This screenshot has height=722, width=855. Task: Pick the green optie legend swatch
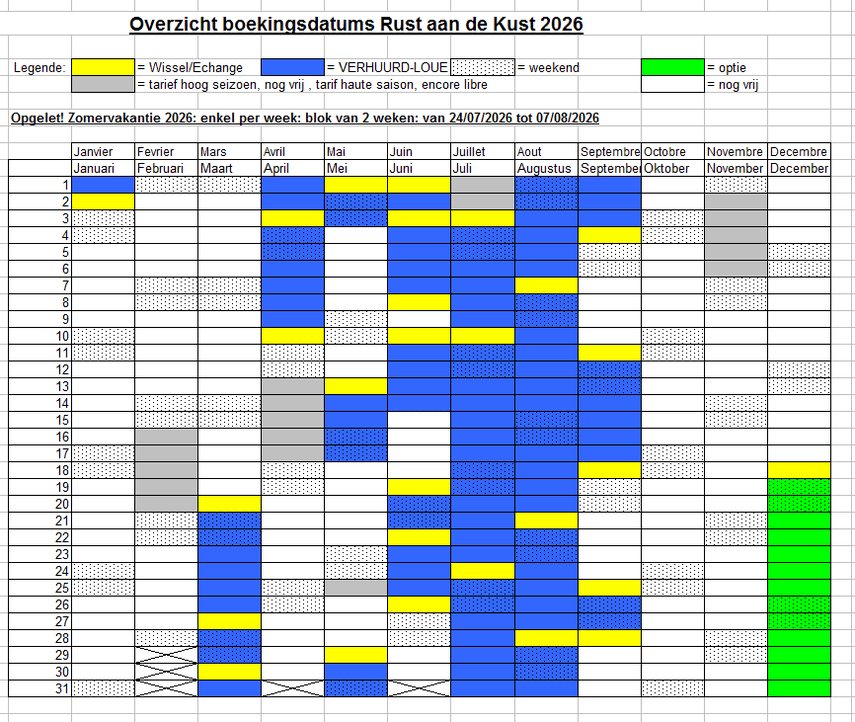coord(672,67)
